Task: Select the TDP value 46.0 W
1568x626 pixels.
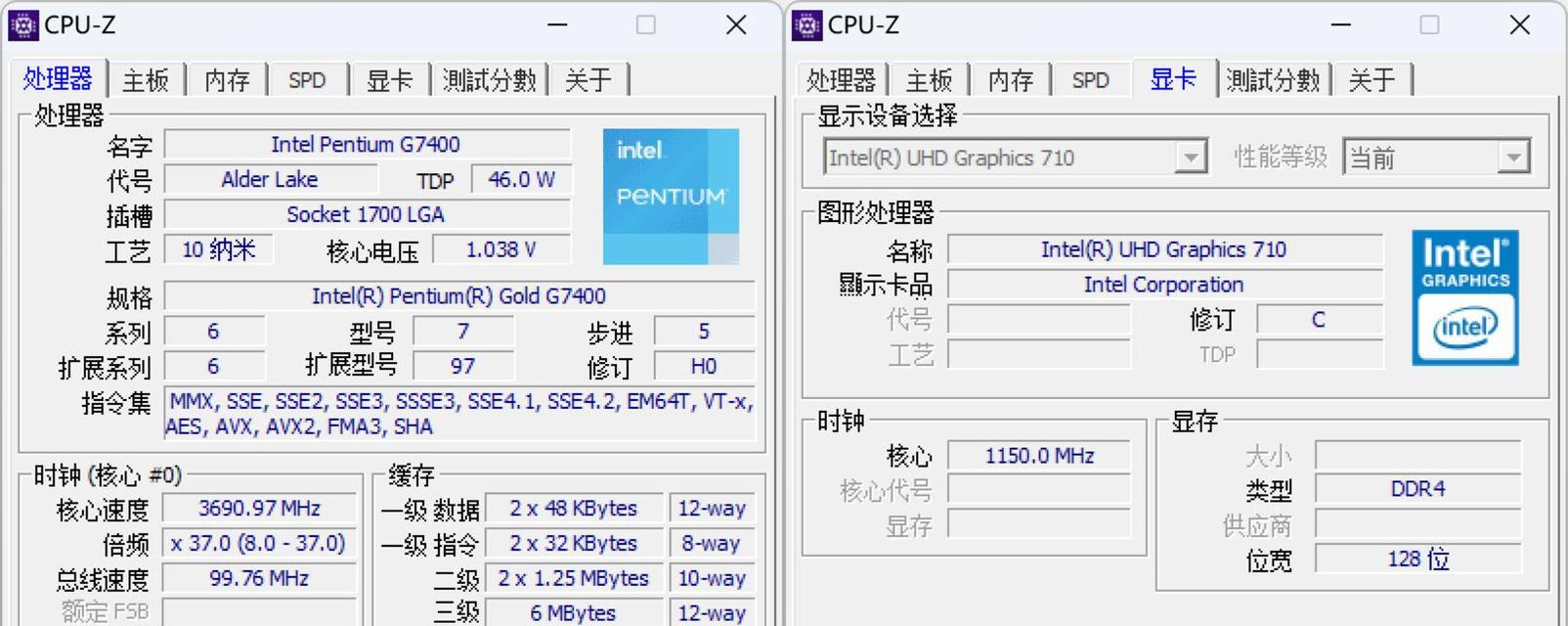Action: tap(521, 180)
